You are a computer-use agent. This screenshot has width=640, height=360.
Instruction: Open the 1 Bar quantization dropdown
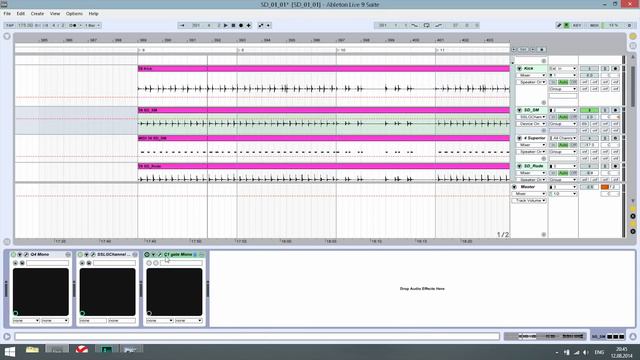tap(92, 25)
